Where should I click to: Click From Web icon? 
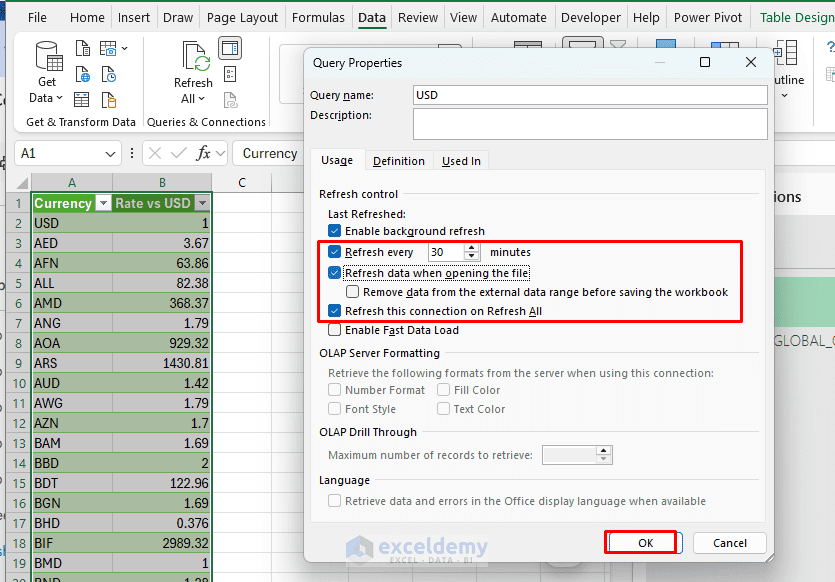[83, 74]
